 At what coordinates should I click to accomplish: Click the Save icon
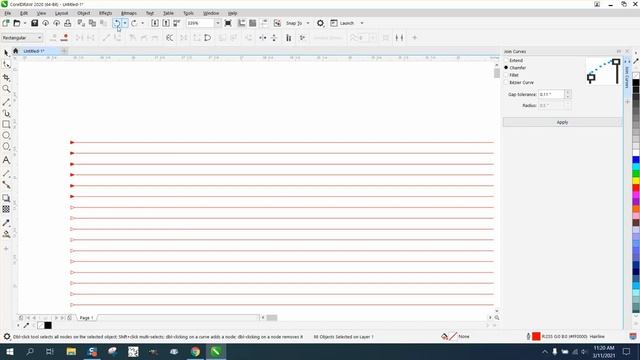point(35,23)
